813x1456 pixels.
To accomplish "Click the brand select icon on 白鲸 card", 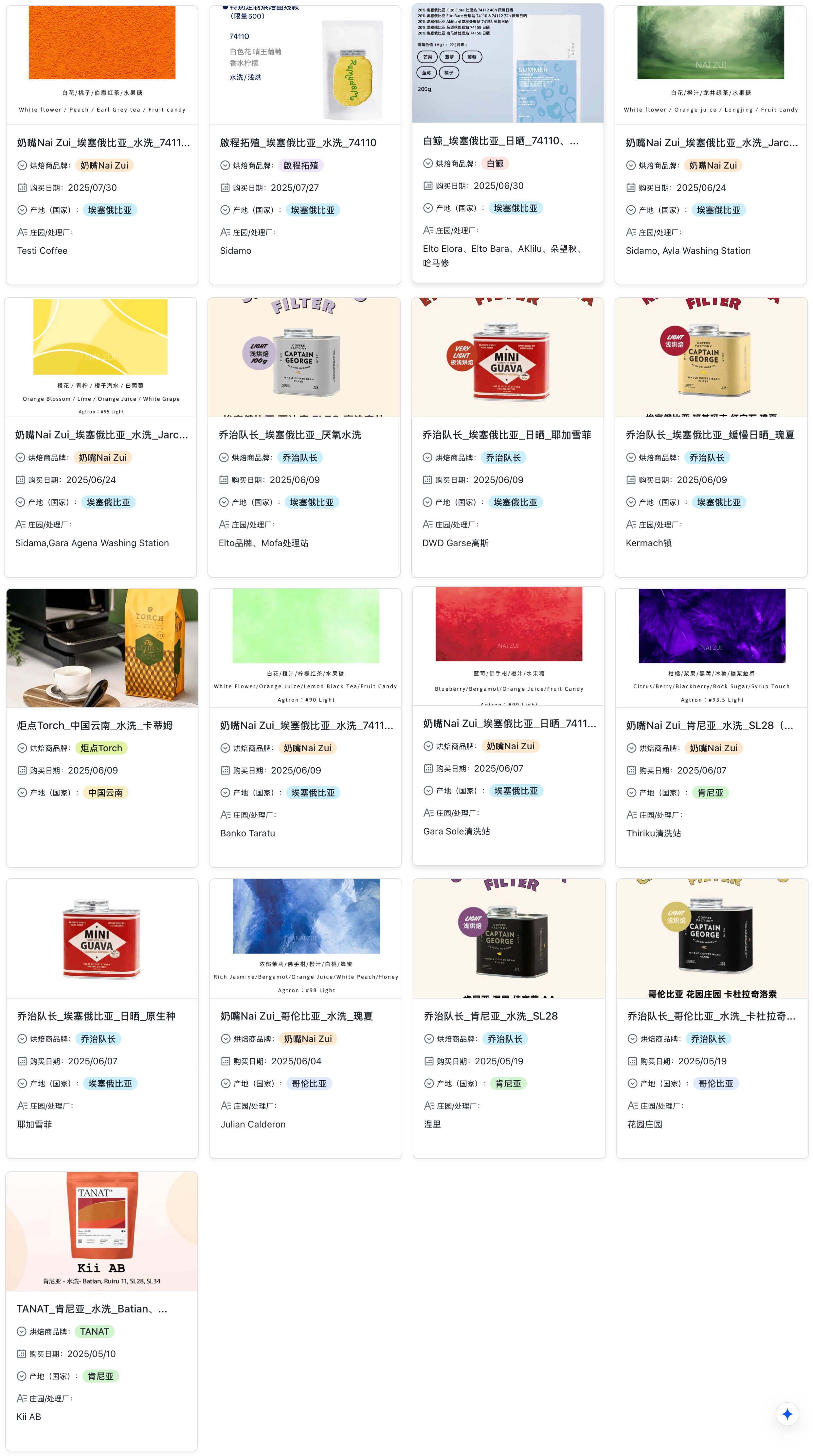I will tap(428, 163).
